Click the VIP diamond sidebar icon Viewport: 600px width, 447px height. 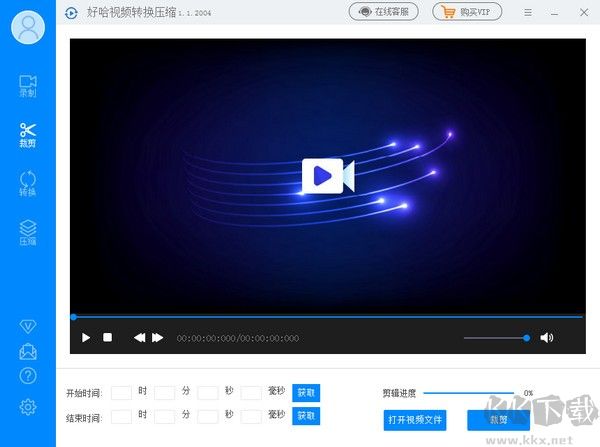tap(28, 326)
